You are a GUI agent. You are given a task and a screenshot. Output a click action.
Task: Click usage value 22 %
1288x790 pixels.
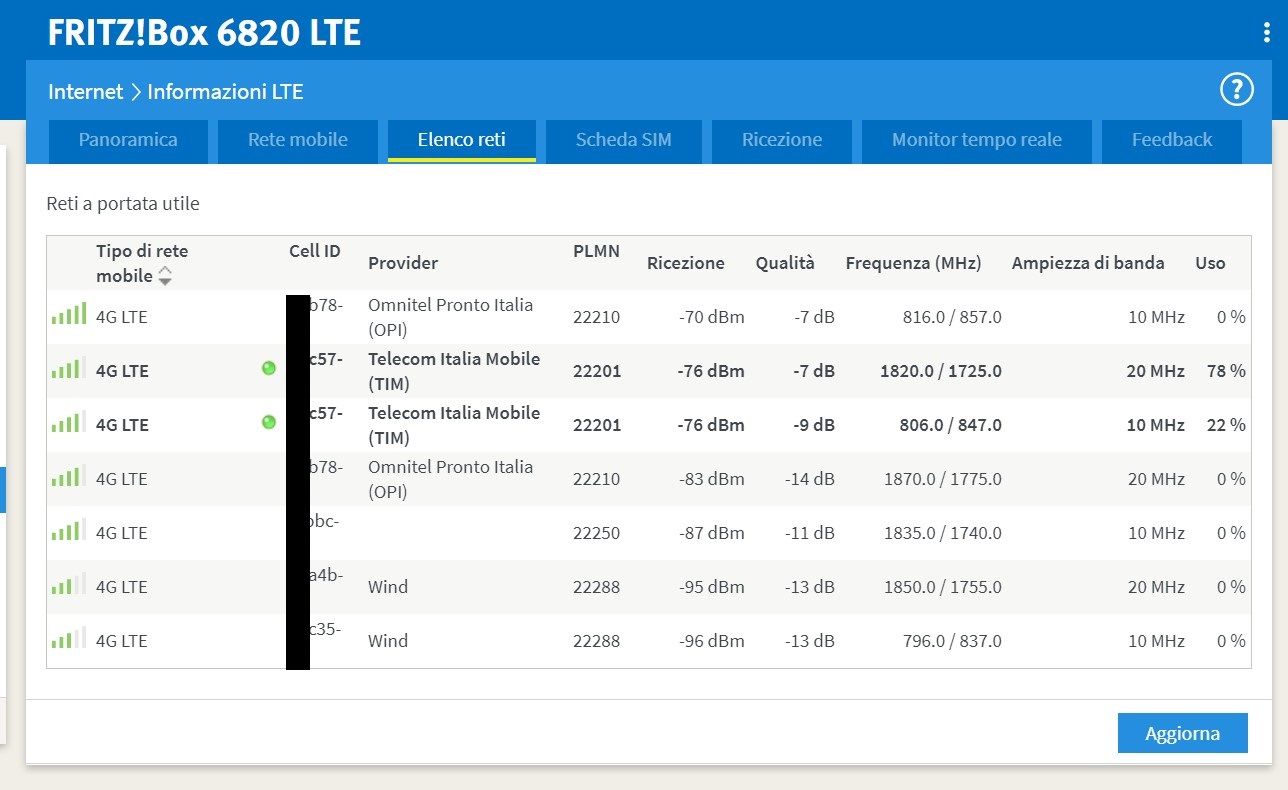coord(1226,425)
